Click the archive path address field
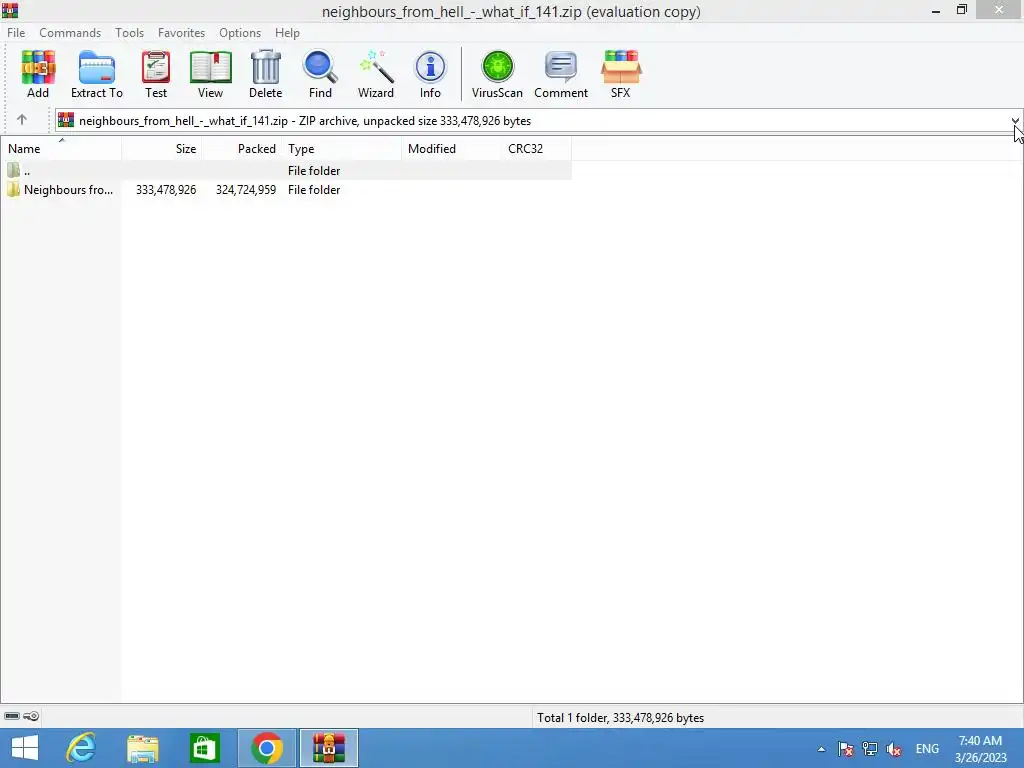The width and height of the screenshot is (1024, 768). coord(532,121)
